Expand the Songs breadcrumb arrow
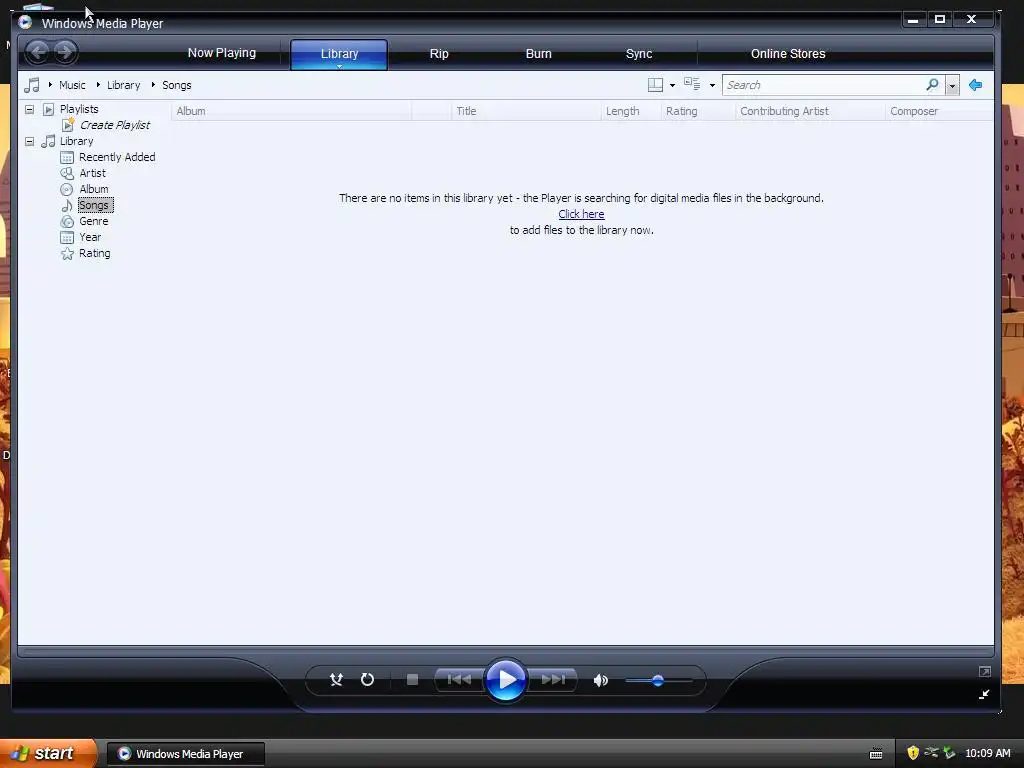 tap(153, 85)
